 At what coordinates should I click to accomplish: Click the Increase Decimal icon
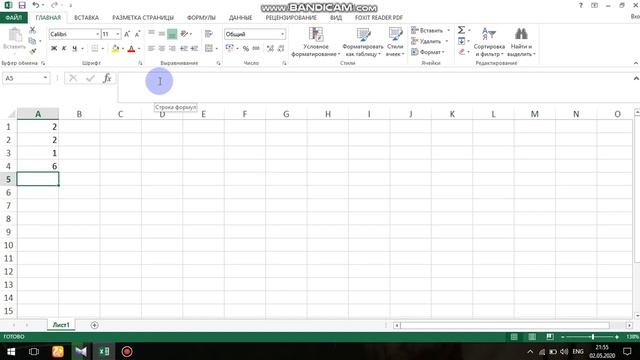(270, 49)
